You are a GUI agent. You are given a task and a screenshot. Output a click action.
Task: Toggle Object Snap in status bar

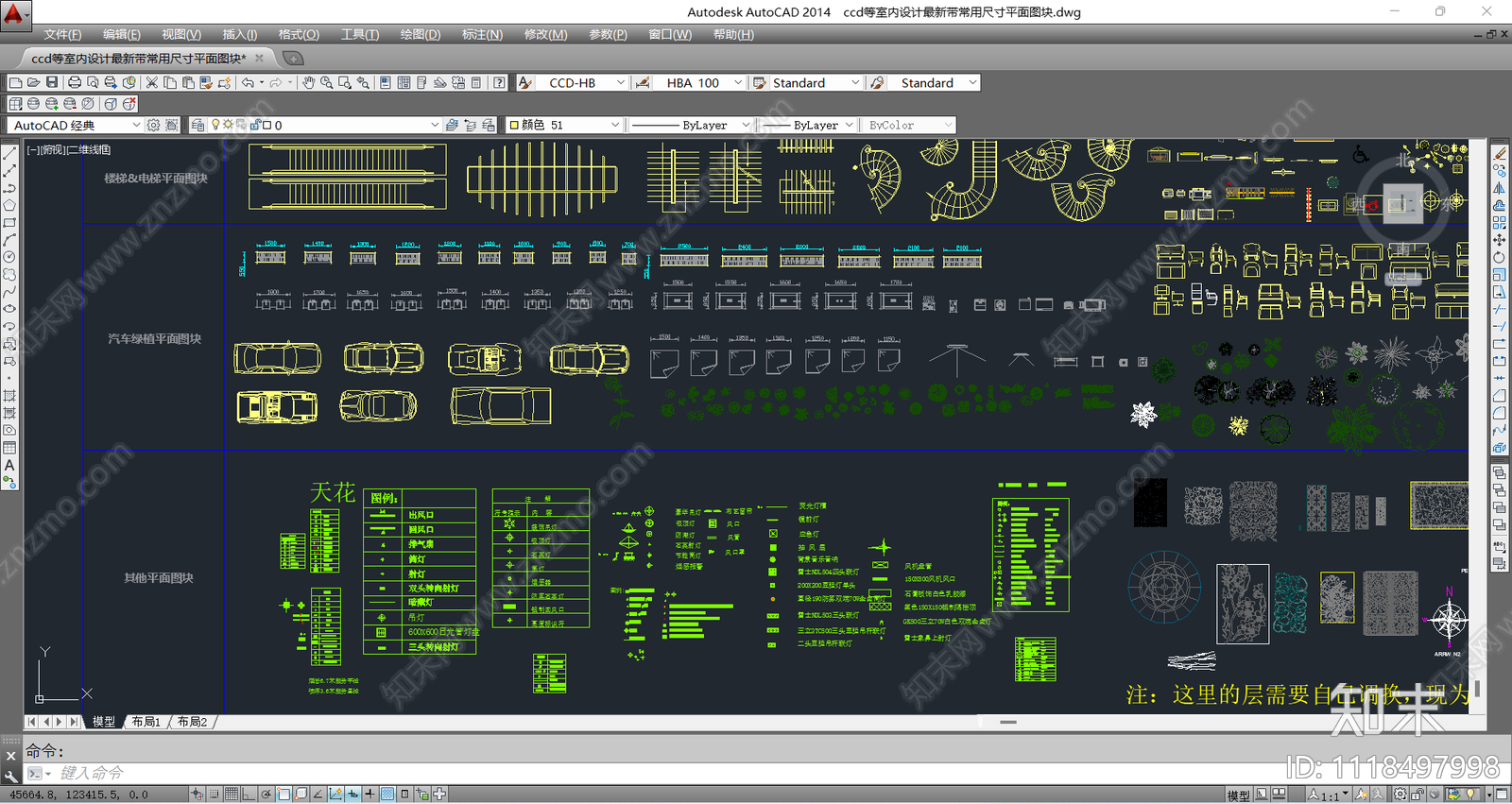click(x=283, y=795)
